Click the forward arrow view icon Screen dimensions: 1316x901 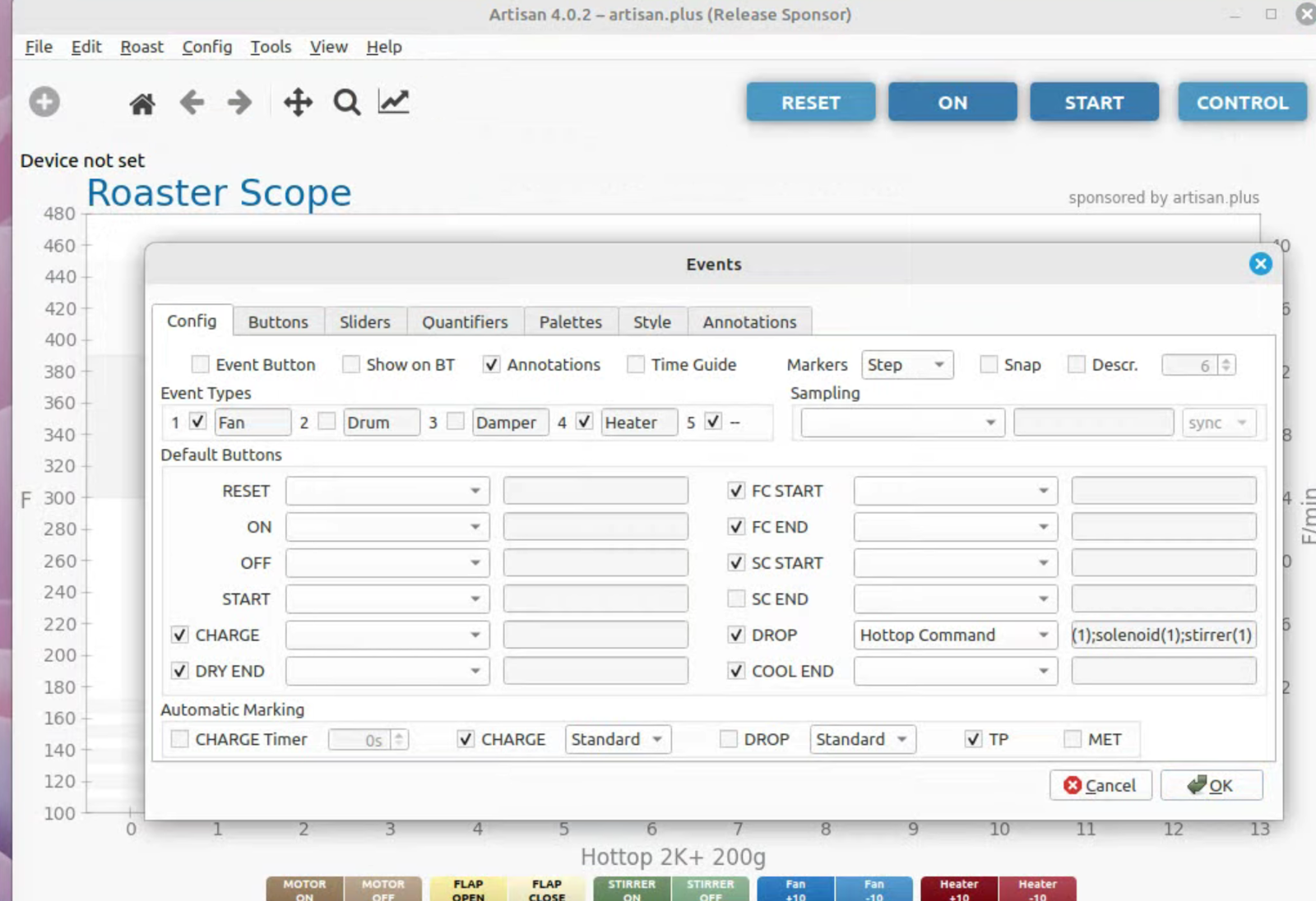pos(239,103)
